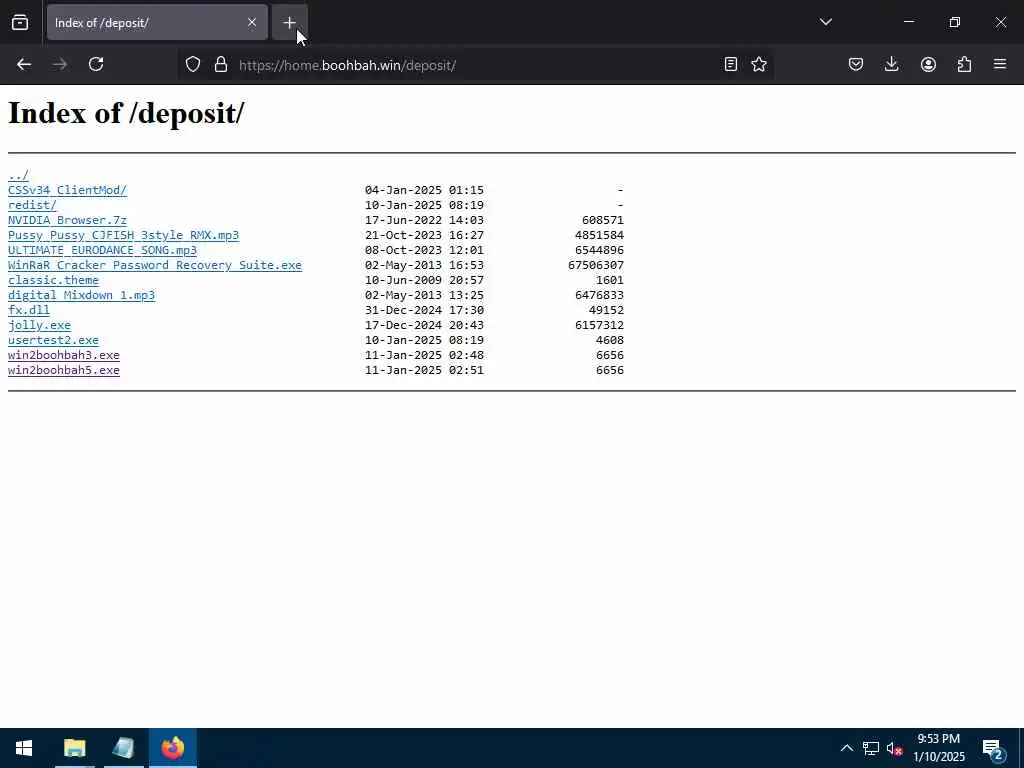The width and height of the screenshot is (1024, 768).
Task: Open the muted volume tray icon
Action: click(x=895, y=748)
